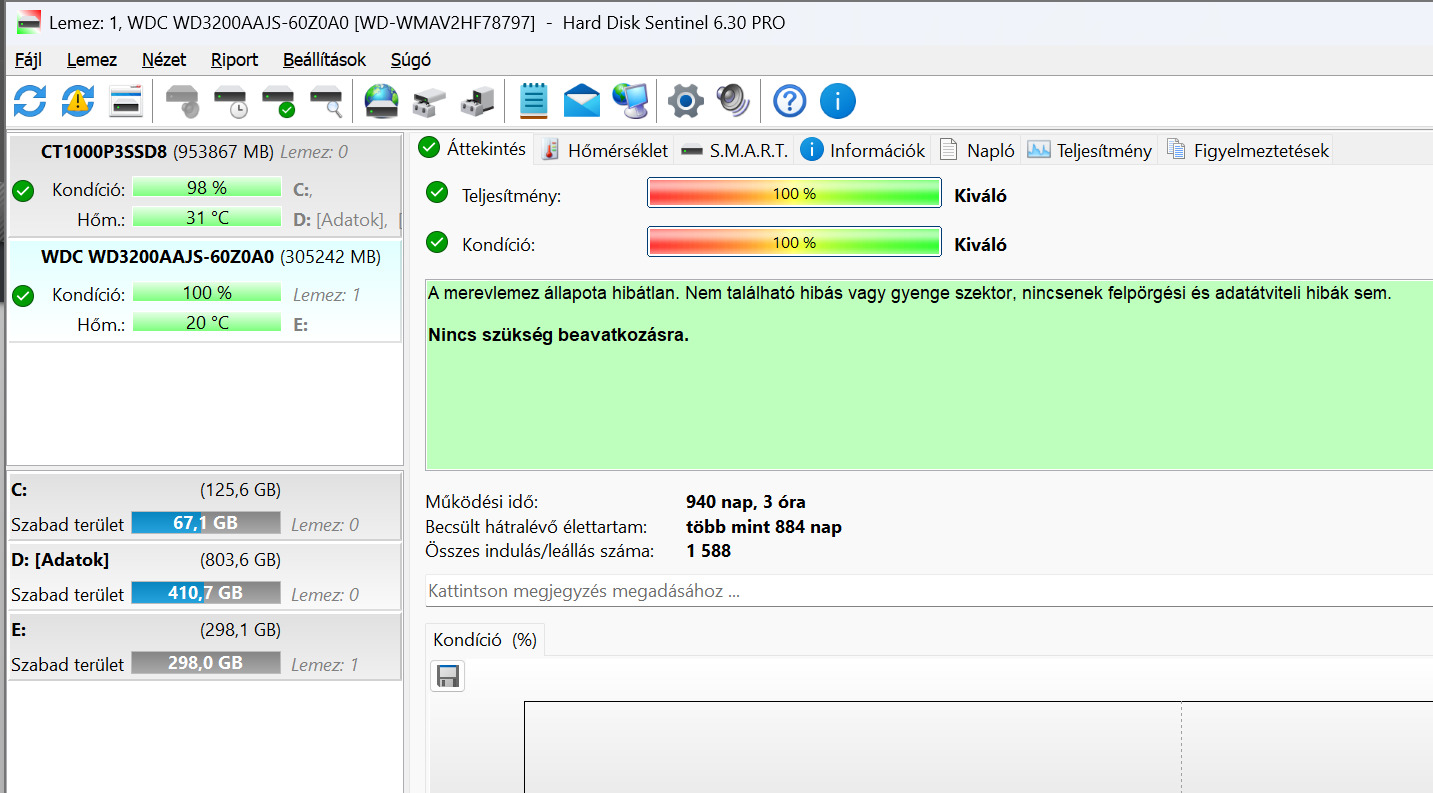1433x793 pixels.
Task: Select the WDC WD3200AAJS-60Z0A0 disk entry title
Action: 158,257
